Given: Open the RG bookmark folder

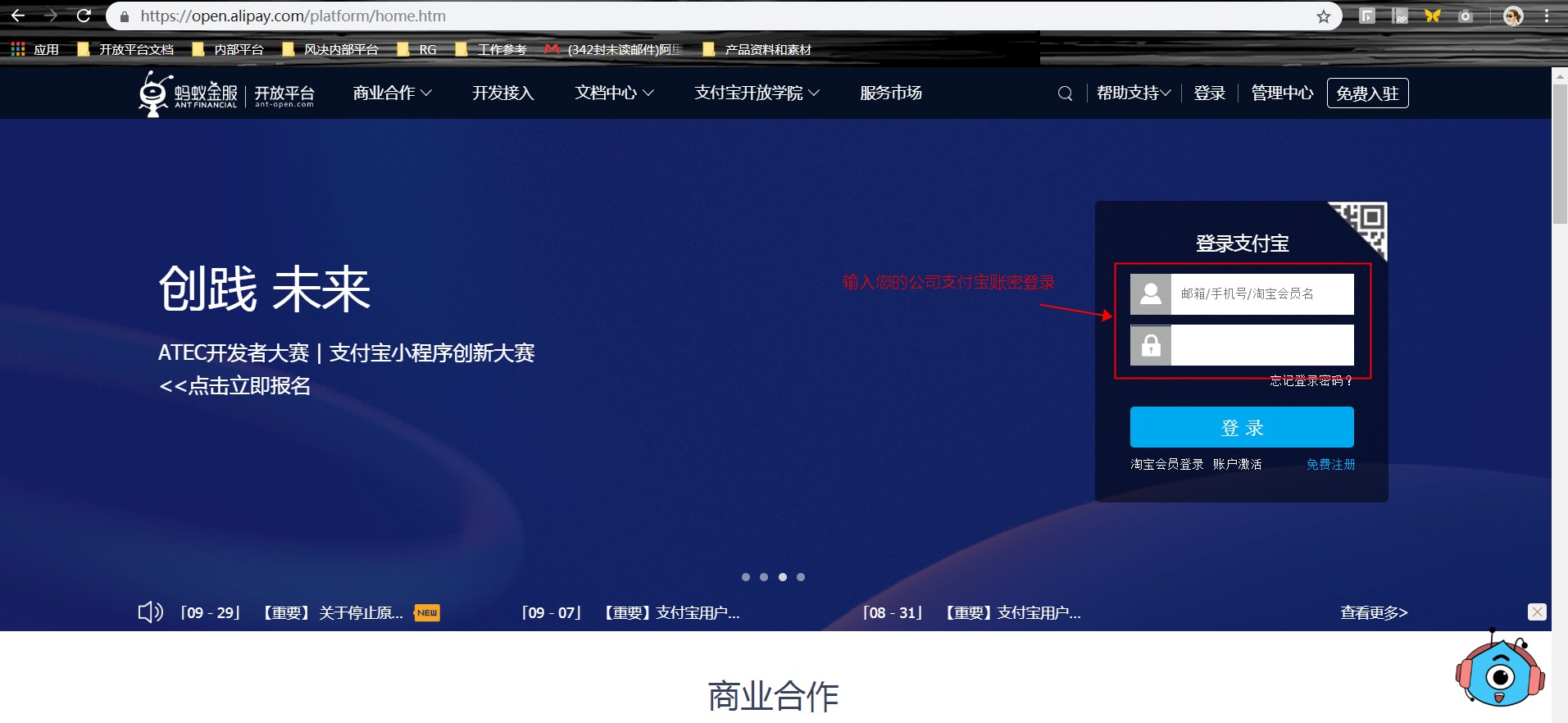Looking at the screenshot, I should [x=416, y=49].
